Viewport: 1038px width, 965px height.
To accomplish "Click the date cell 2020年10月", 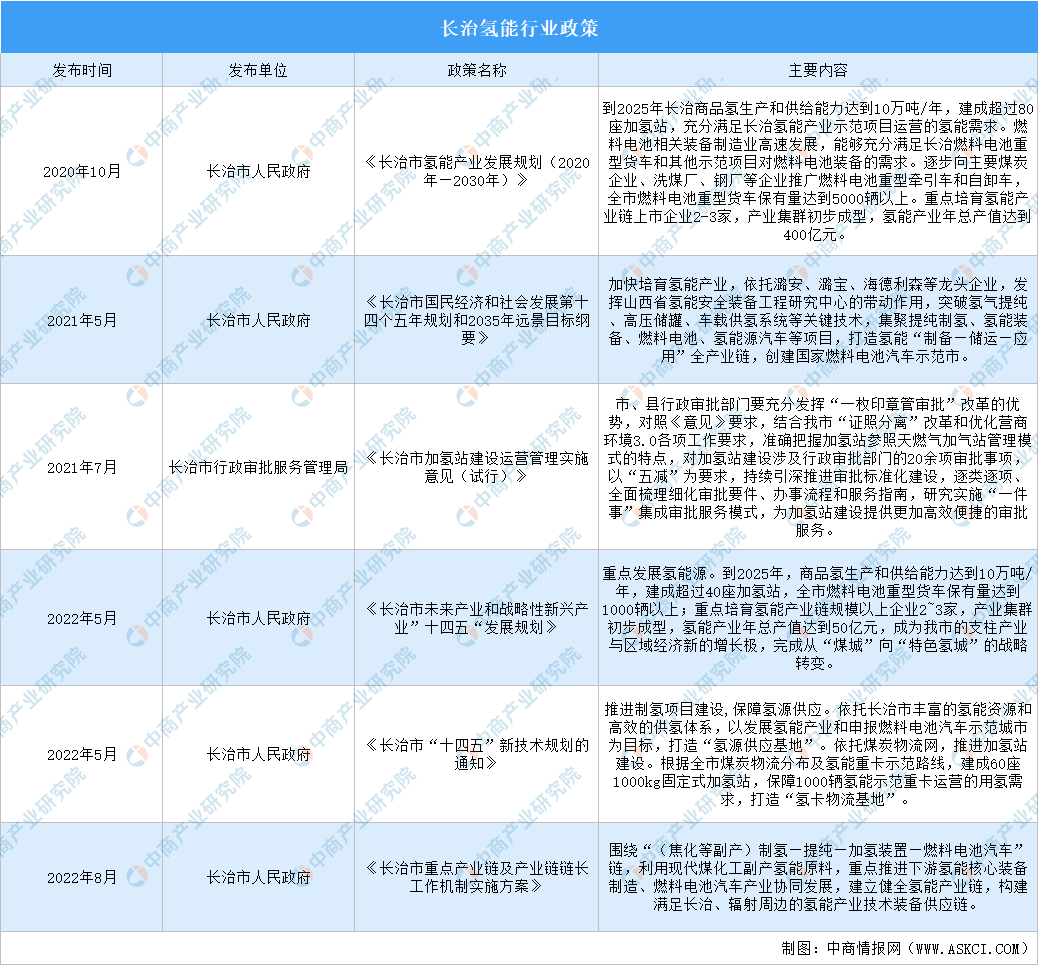I will [81, 171].
